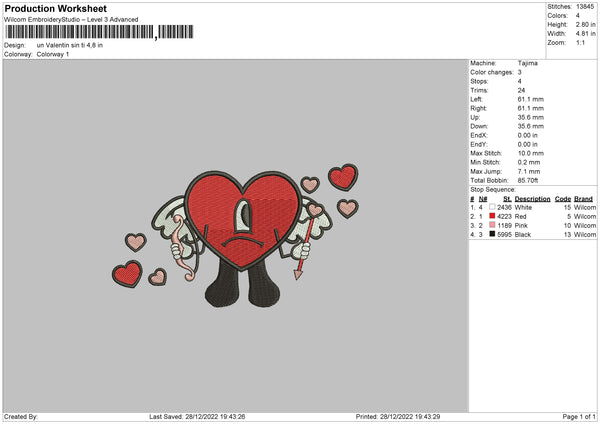This screenshot has height=424, width=600.
Task: Click the Red color swatch in stop sequence
Action: pyautogui.click(x=492, y=216)
